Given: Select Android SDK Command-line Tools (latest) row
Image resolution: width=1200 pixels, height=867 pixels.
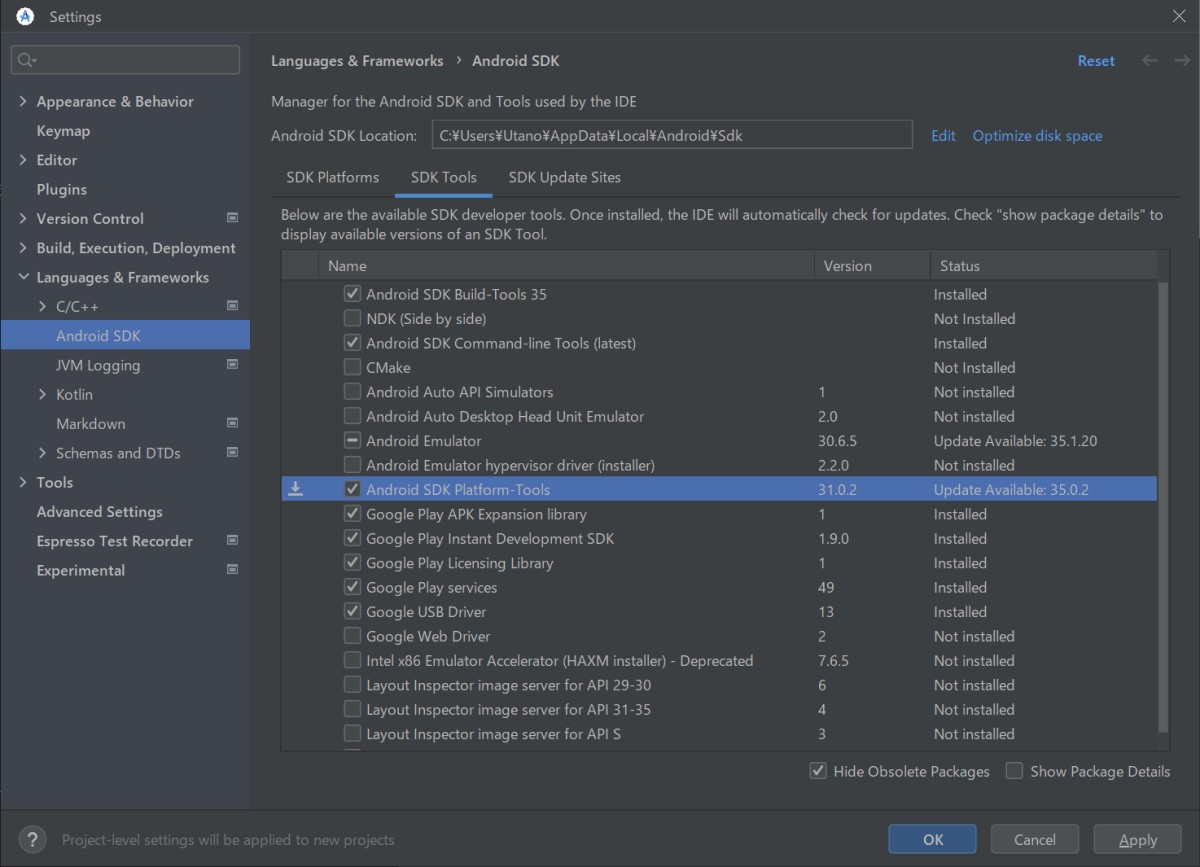Looking at the screenshot, I should pos(719,343).
